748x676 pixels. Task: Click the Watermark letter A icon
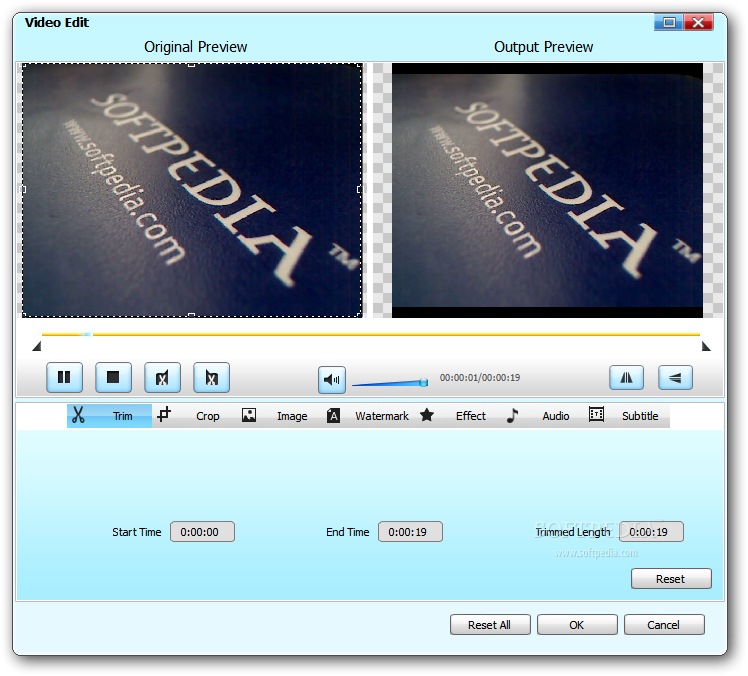point(333,416)
